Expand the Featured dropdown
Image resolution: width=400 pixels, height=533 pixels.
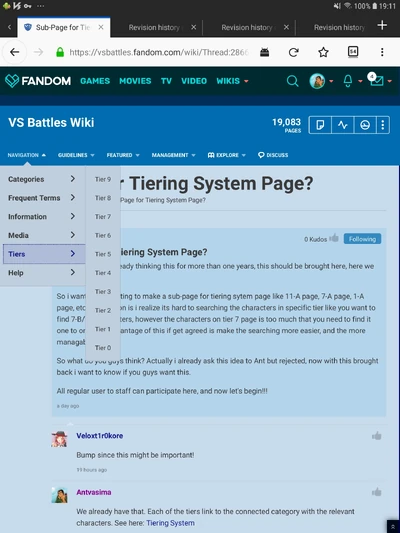(123, 155)
